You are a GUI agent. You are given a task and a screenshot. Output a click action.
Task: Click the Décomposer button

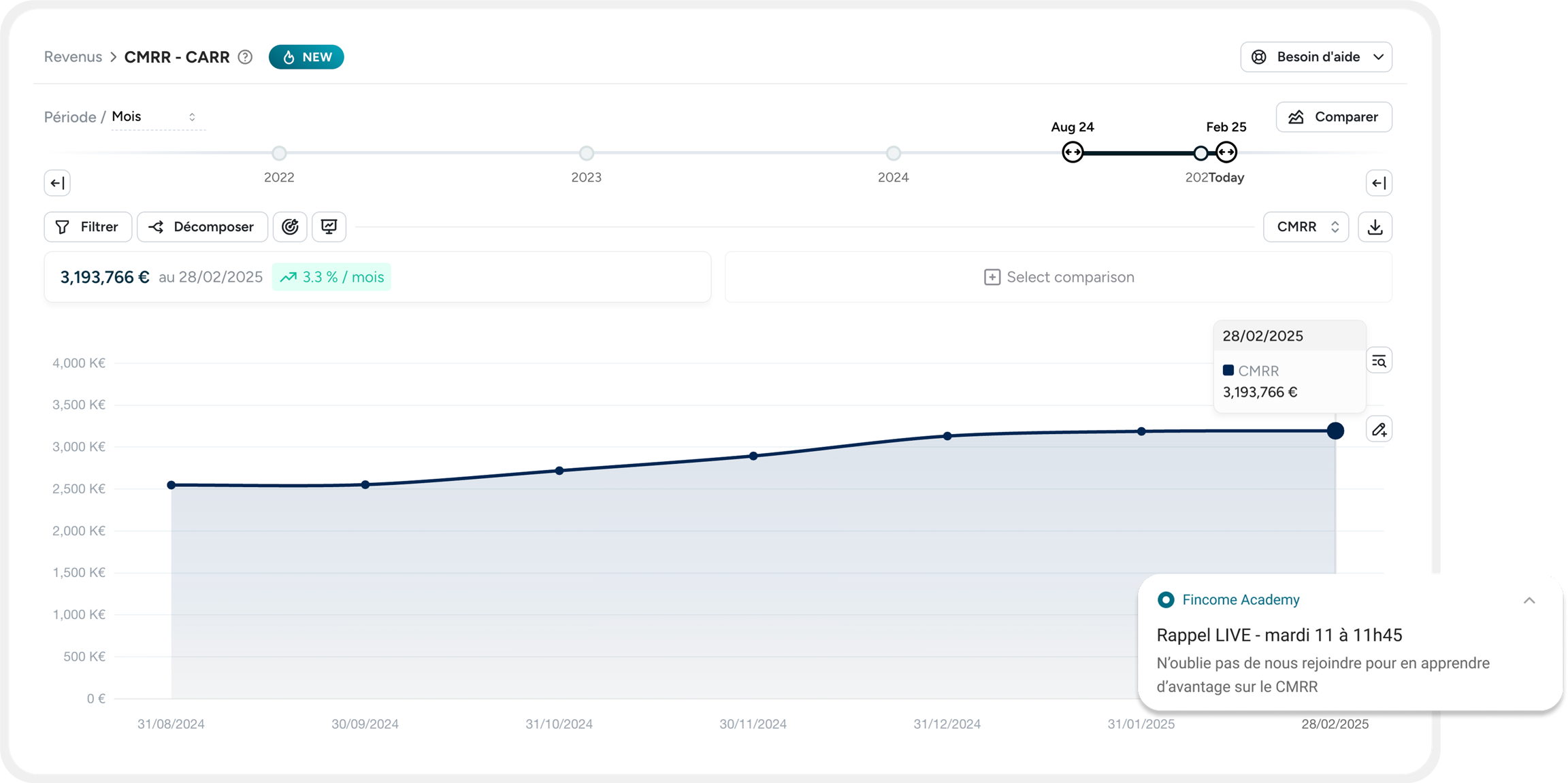point(202,227)
